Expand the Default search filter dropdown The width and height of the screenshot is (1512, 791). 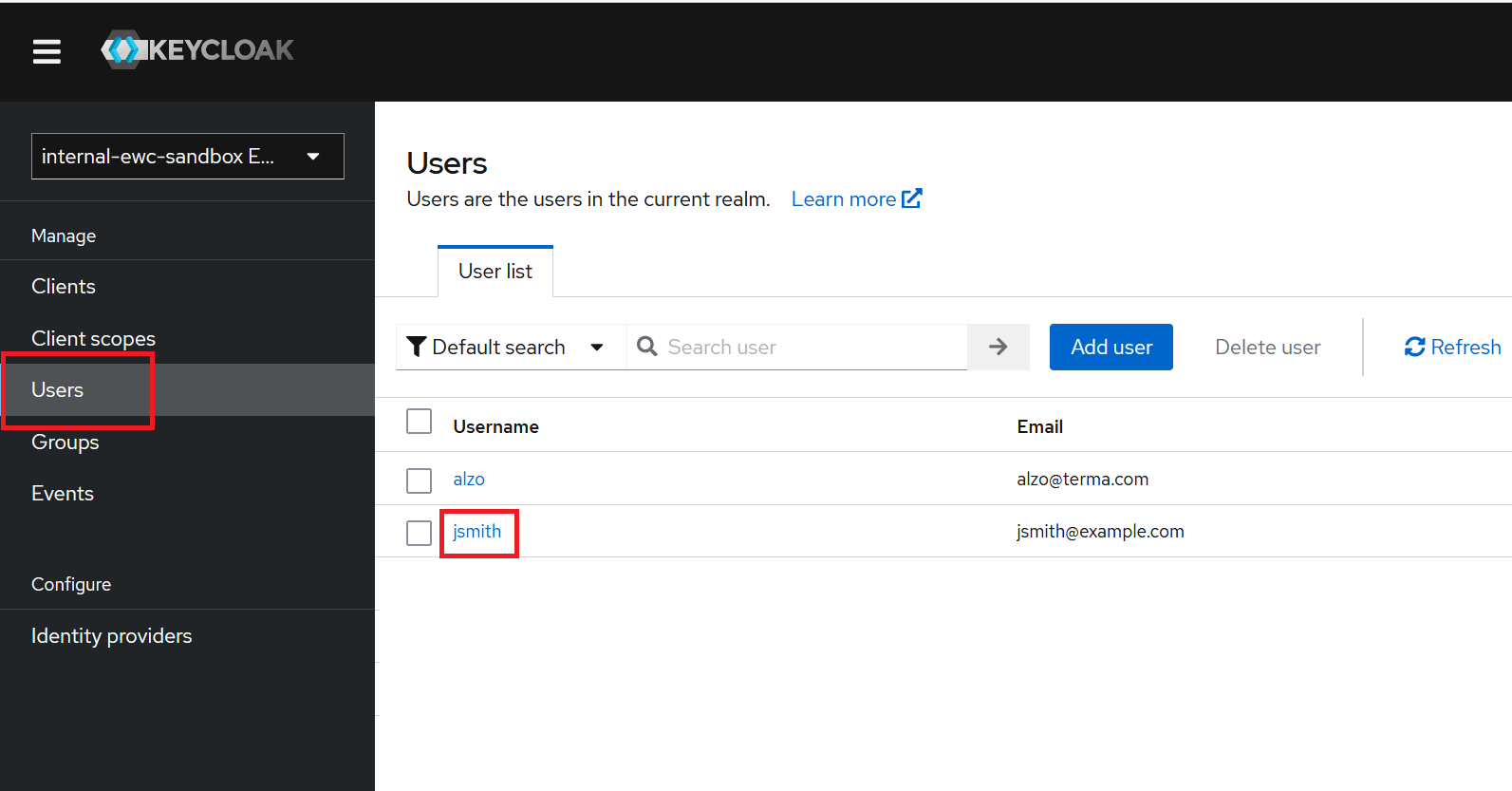click(512, 347)
